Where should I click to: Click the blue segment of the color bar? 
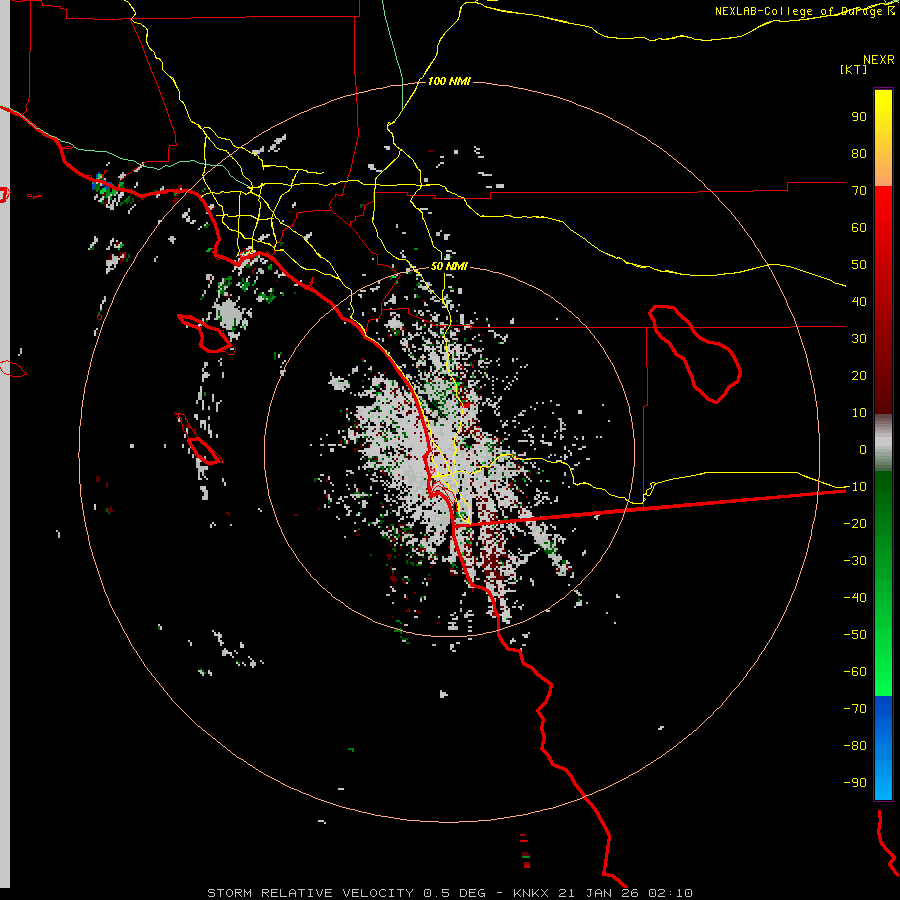883,748
